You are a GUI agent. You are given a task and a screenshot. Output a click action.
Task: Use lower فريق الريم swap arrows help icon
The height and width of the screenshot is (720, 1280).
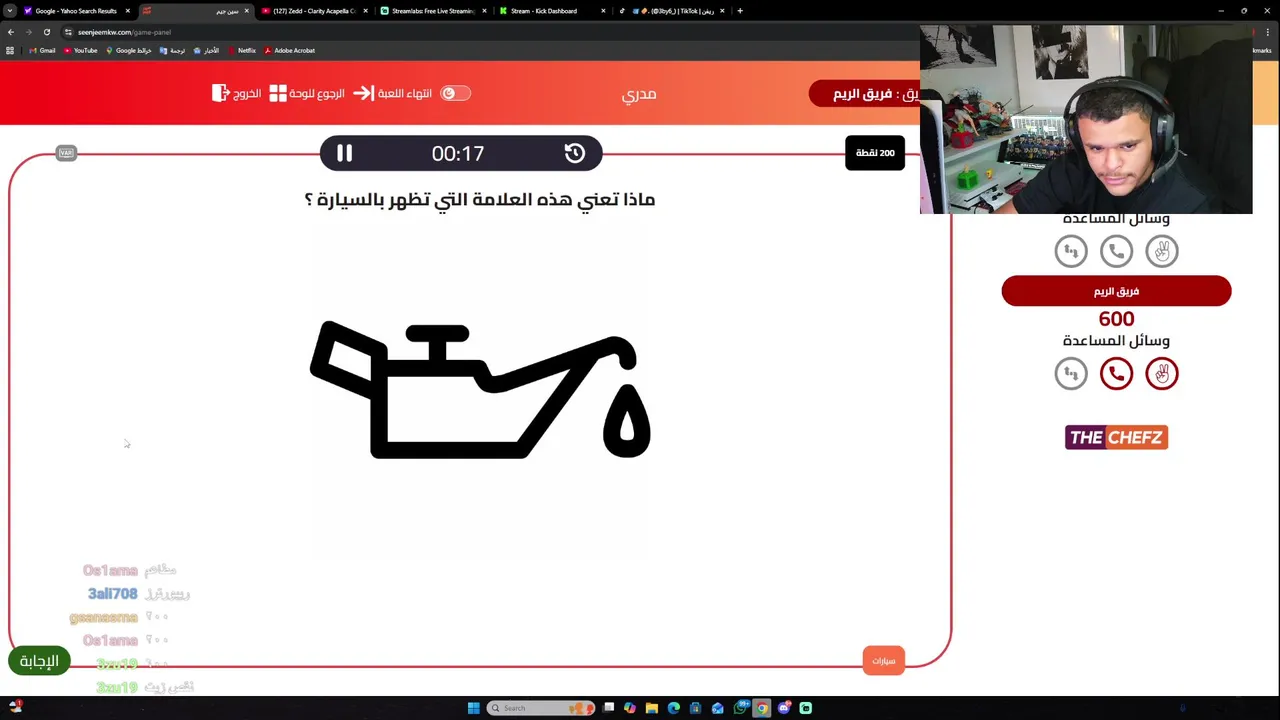pyautogui.click(x=1071, y=374)
